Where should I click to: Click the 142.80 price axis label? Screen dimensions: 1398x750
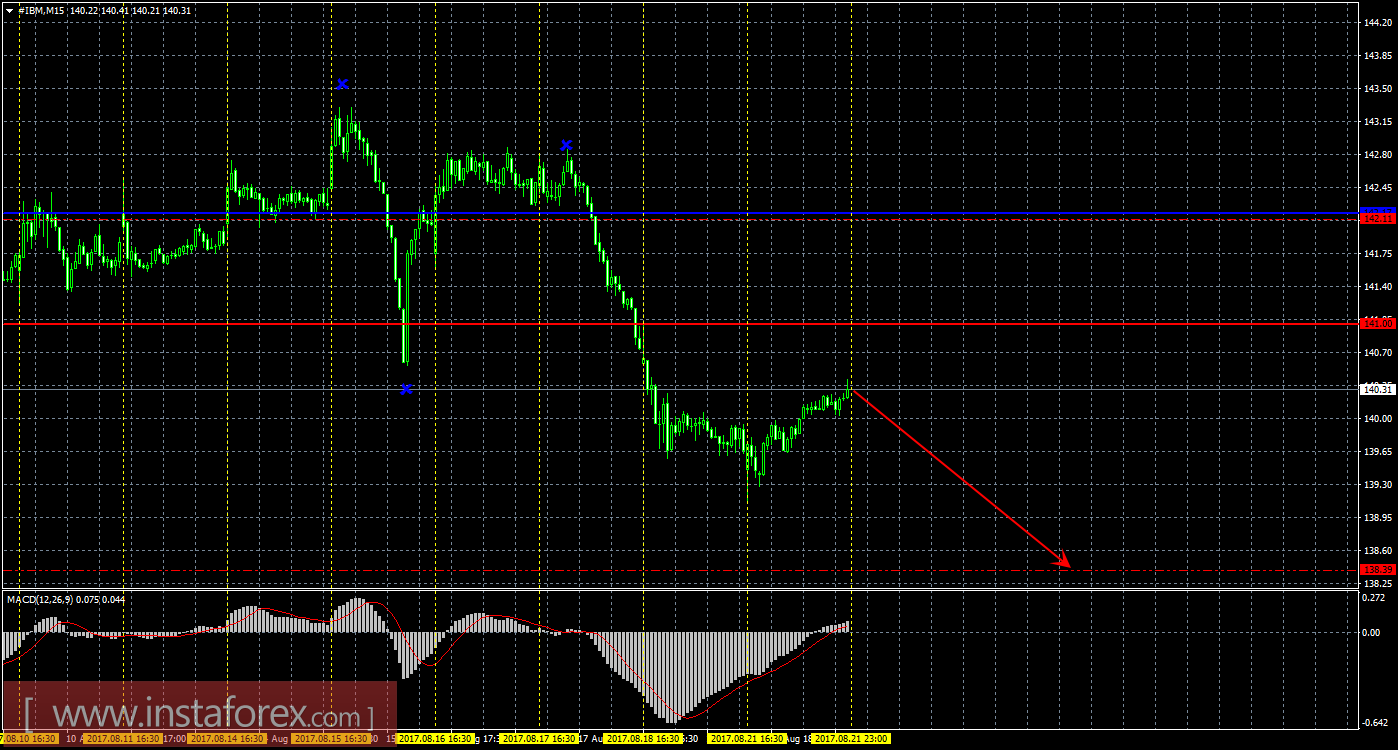[1378, 155]
